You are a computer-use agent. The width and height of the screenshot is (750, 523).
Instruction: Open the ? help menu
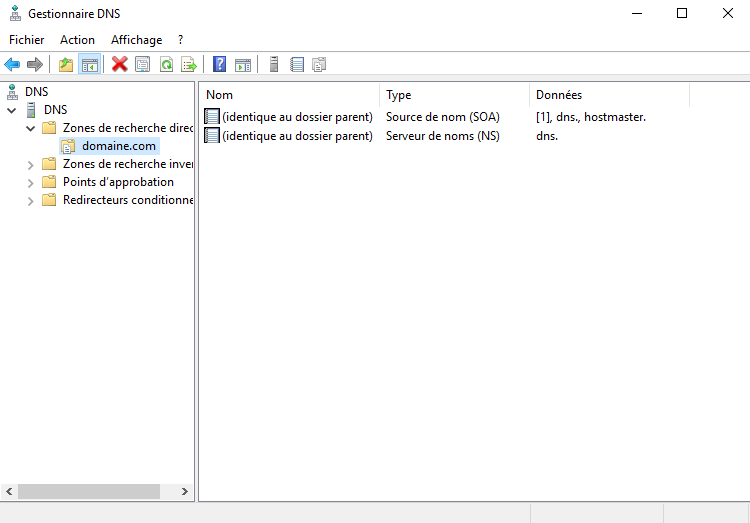click(x=180, y=40)
